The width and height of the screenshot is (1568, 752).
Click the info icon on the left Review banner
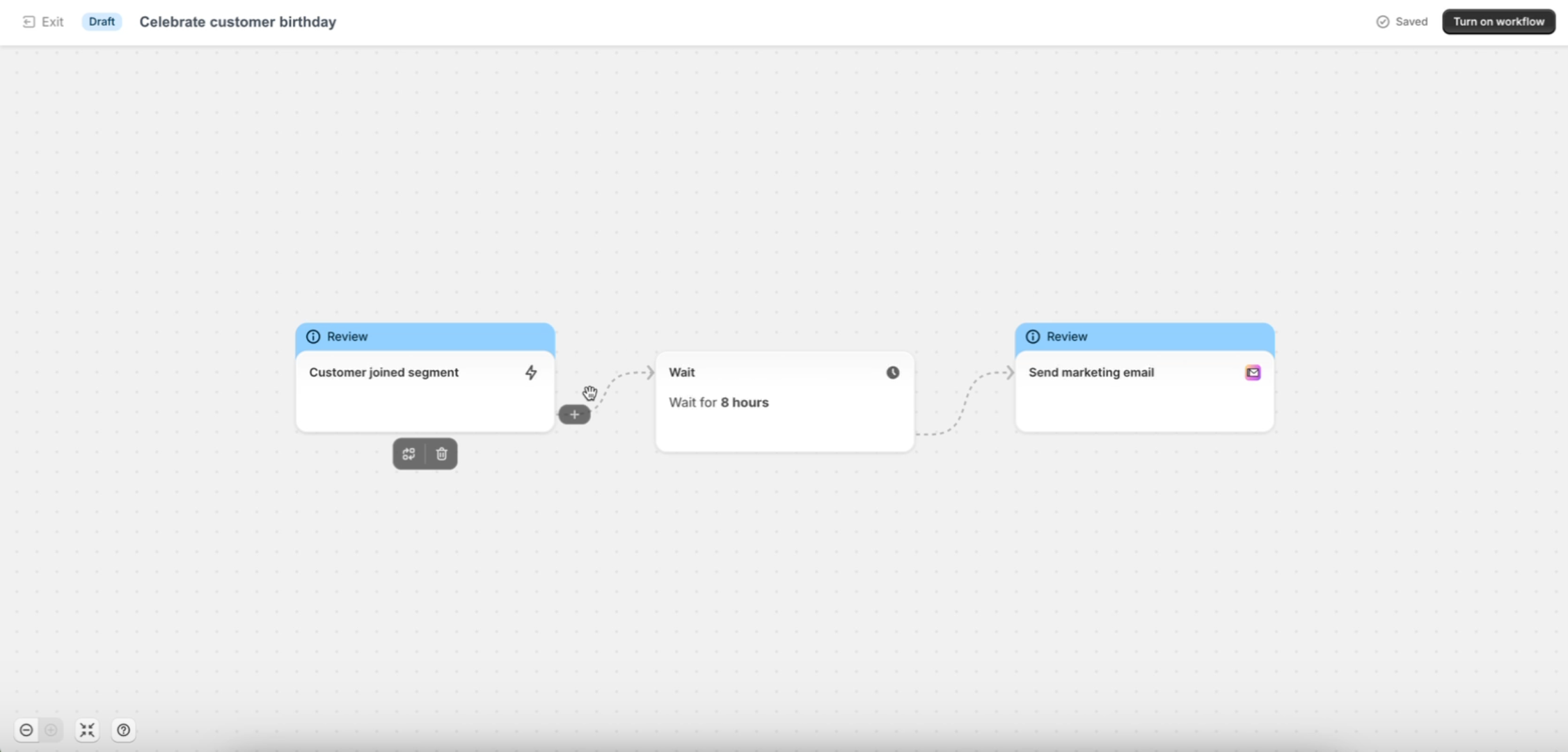click(x=313, y=337)
